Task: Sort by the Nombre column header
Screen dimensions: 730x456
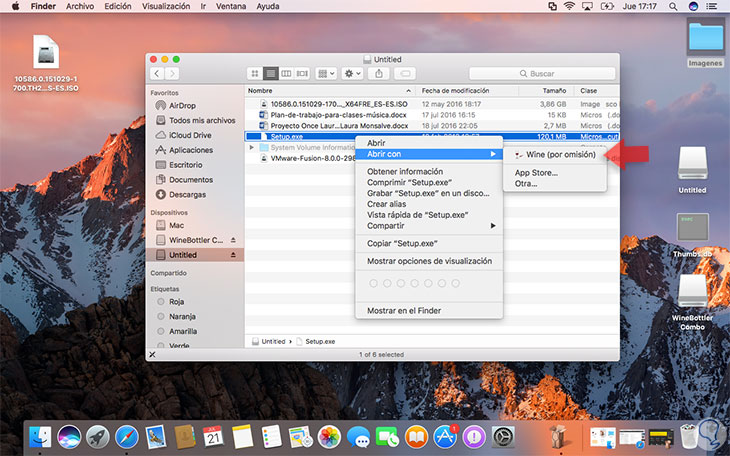Action: [330, 91]
